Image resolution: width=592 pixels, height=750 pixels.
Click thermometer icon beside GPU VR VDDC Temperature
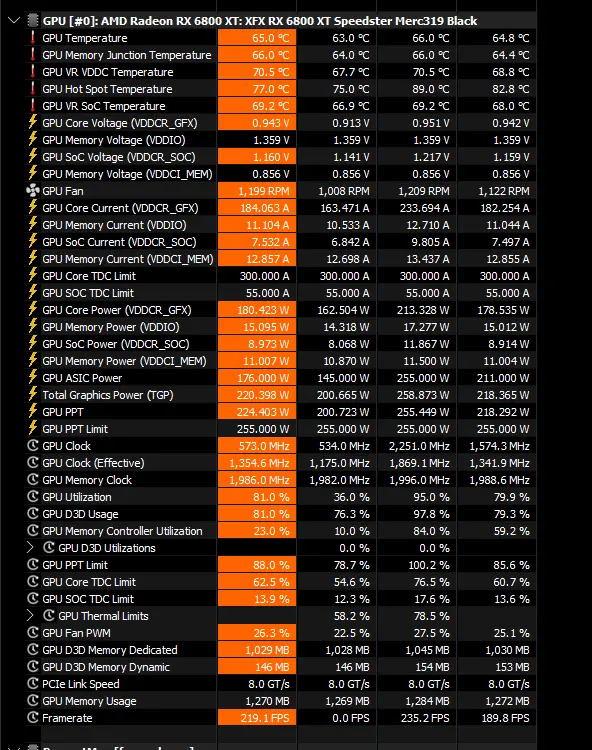point(33,72)
